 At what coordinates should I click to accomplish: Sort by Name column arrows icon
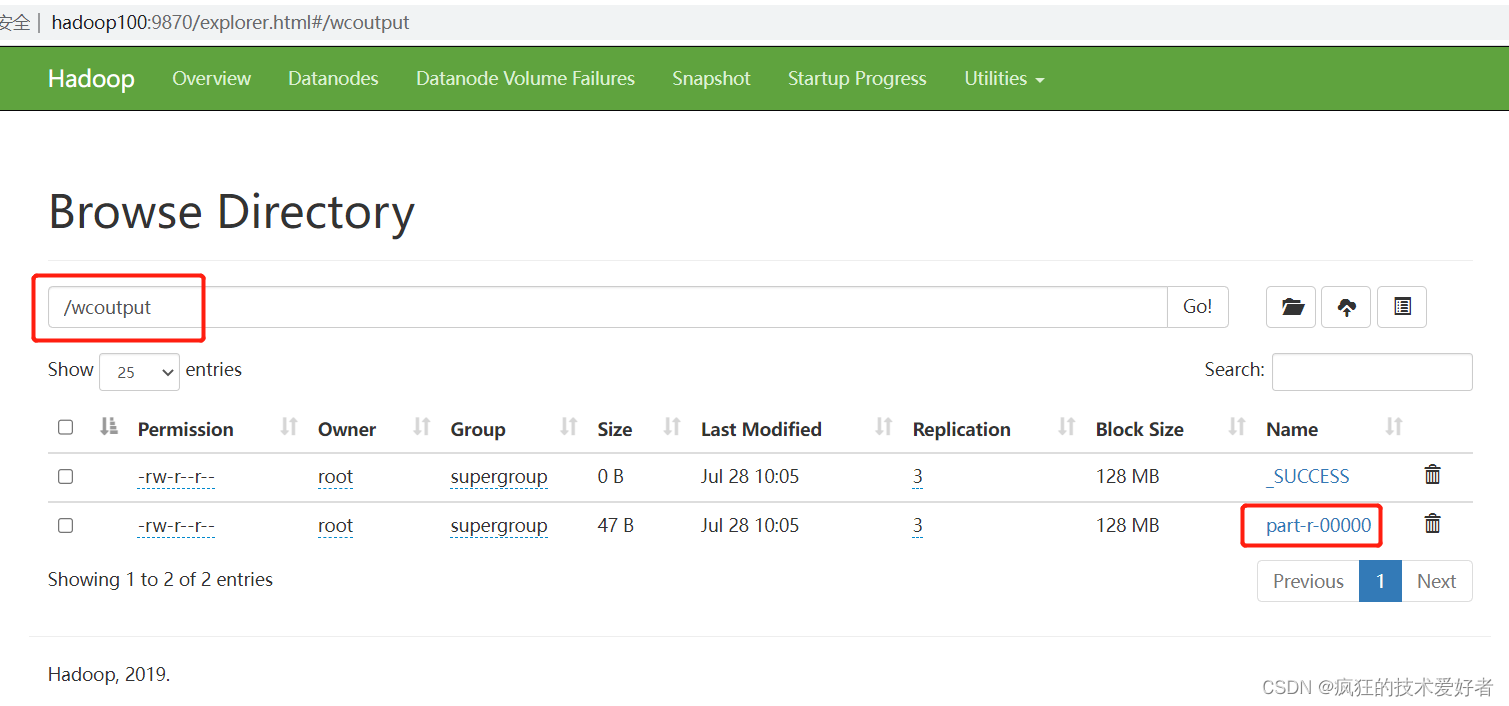[x=1393, y=428]
